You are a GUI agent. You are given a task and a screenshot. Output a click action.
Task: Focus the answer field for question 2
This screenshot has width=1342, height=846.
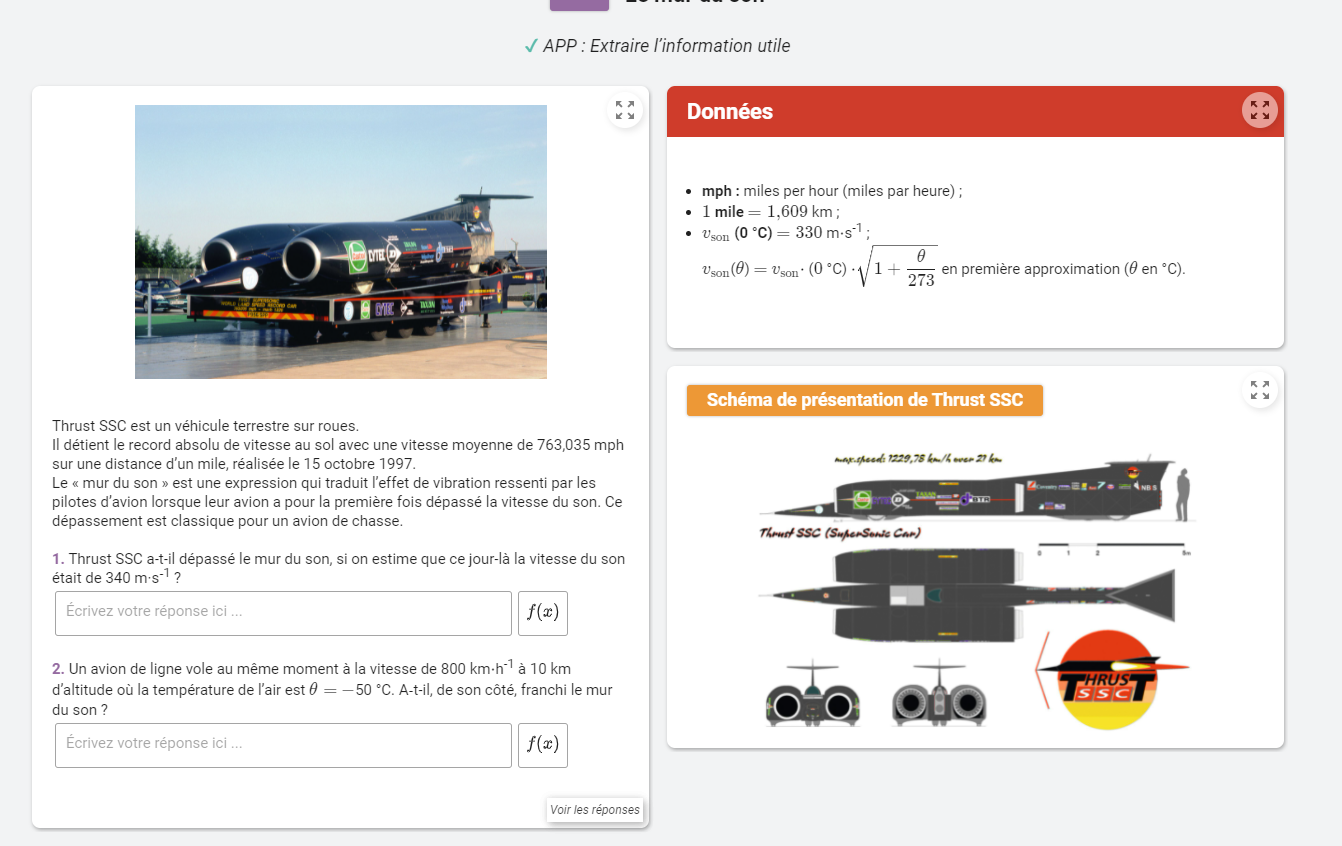[283, 745]
